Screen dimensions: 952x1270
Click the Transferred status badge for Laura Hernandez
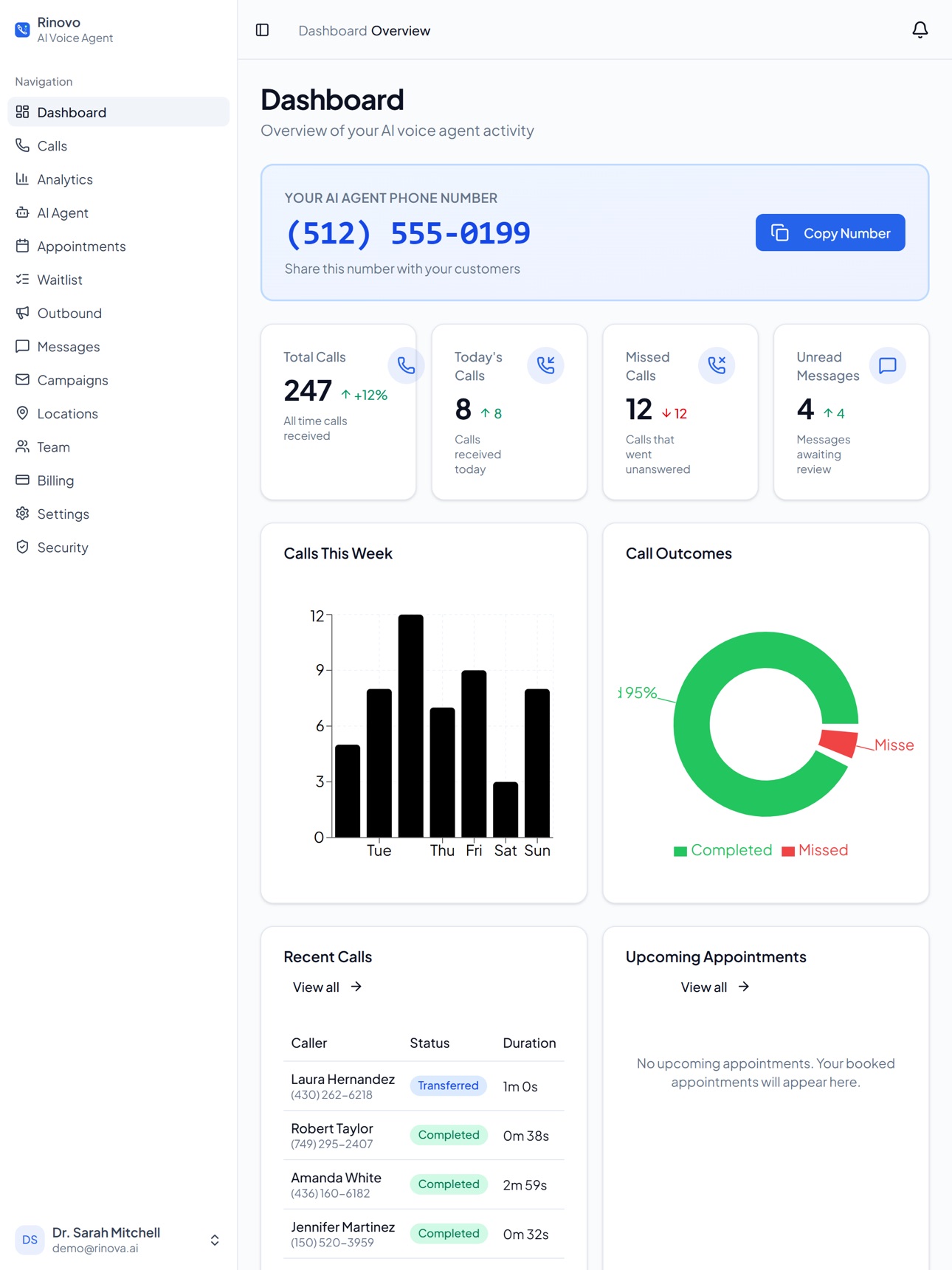point(448,1086)
